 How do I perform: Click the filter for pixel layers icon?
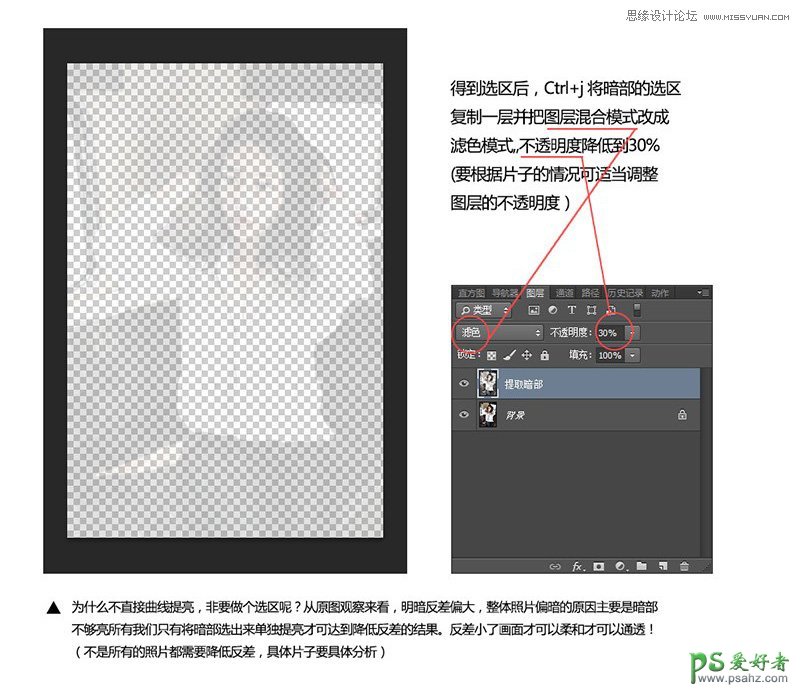(534, 311)
